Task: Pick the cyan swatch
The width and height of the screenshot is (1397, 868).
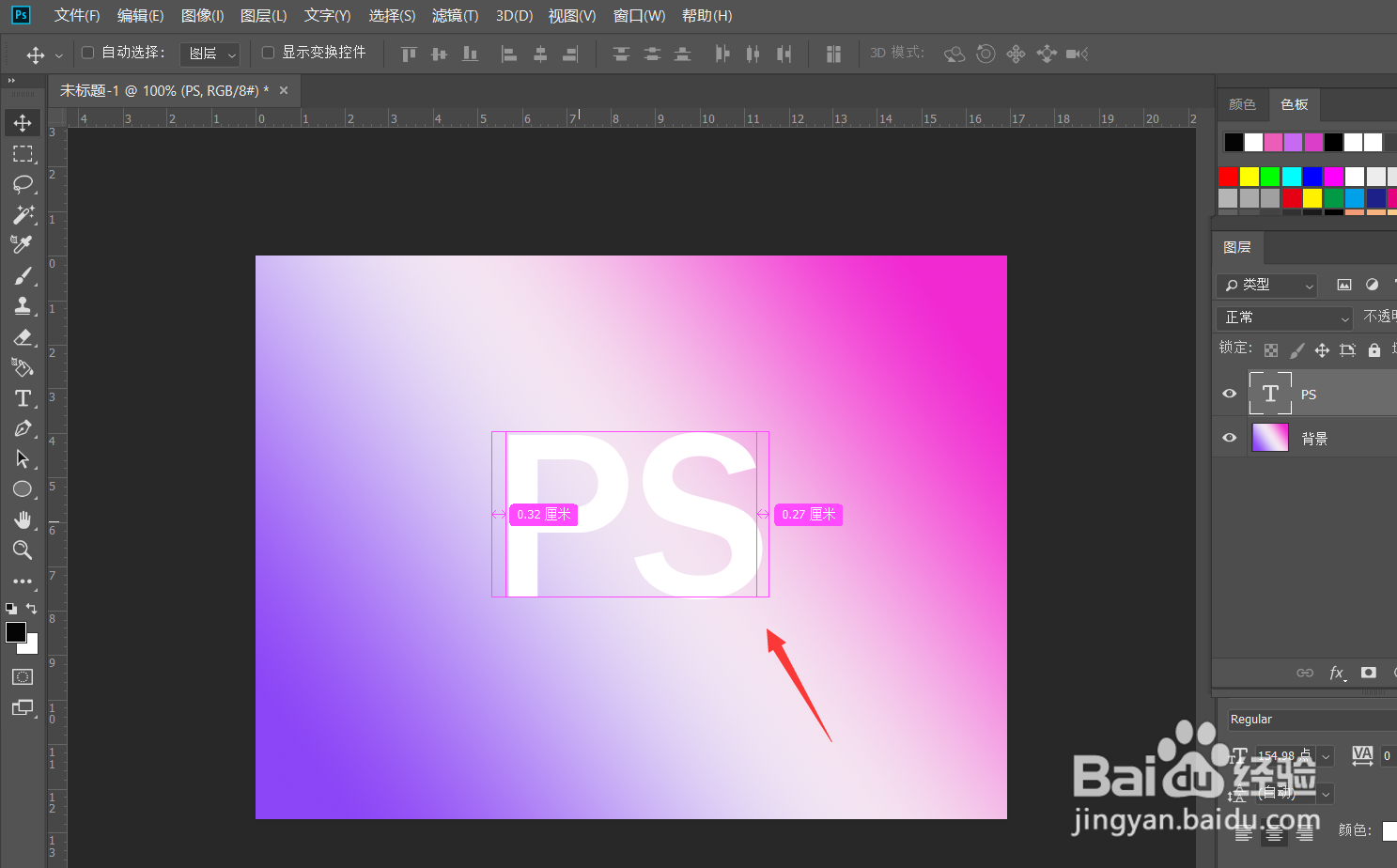Action: 1291,176
